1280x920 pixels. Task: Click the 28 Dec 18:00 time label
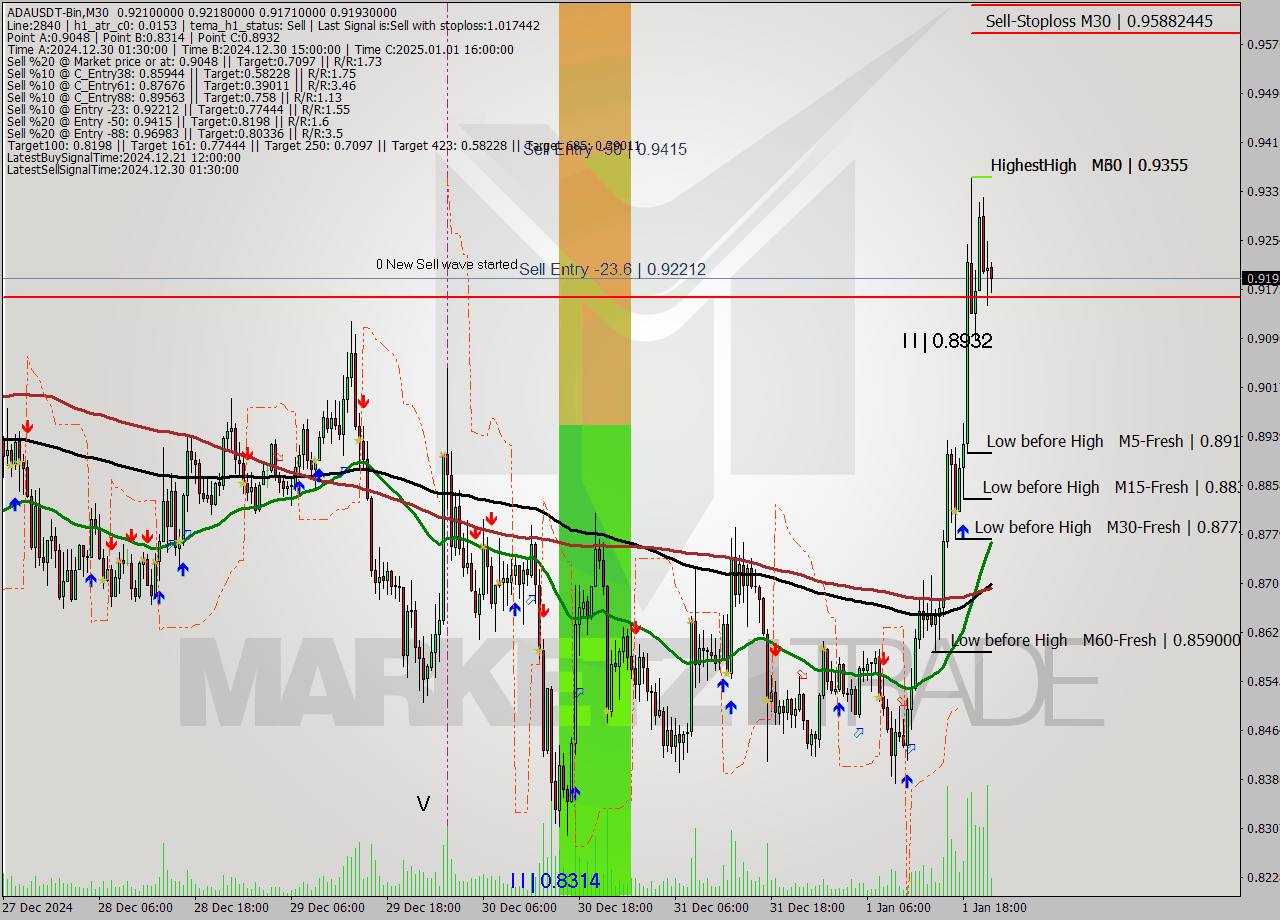(231, 908)
